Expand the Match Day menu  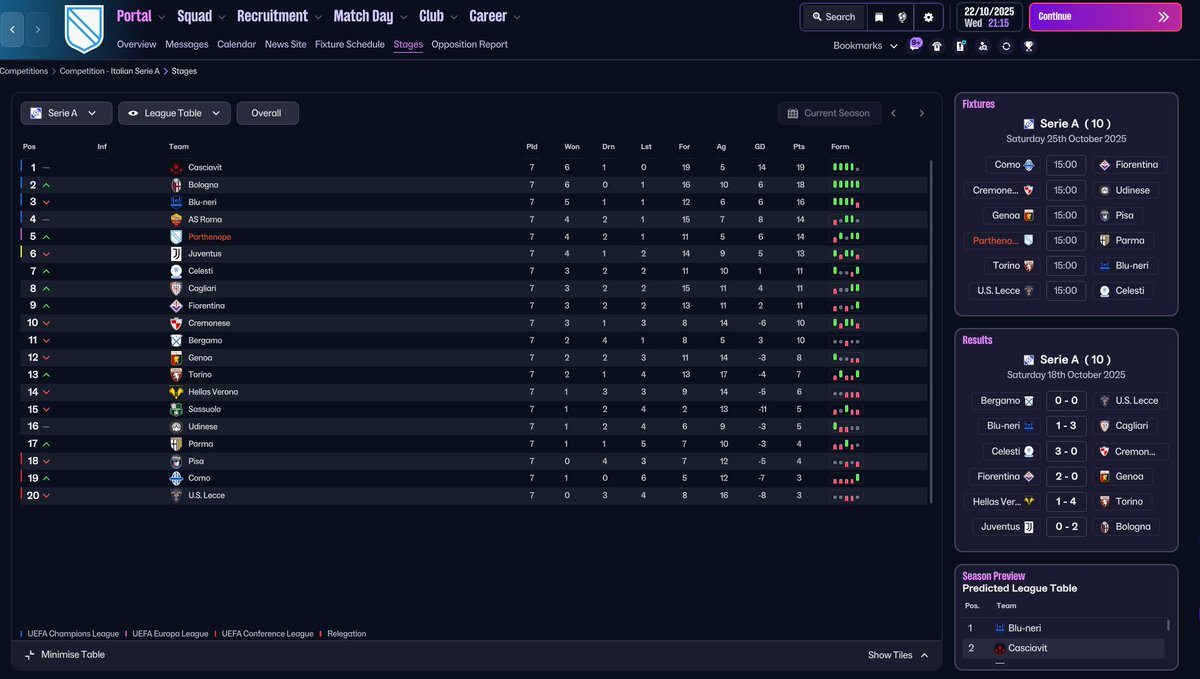tap(370, 16)
